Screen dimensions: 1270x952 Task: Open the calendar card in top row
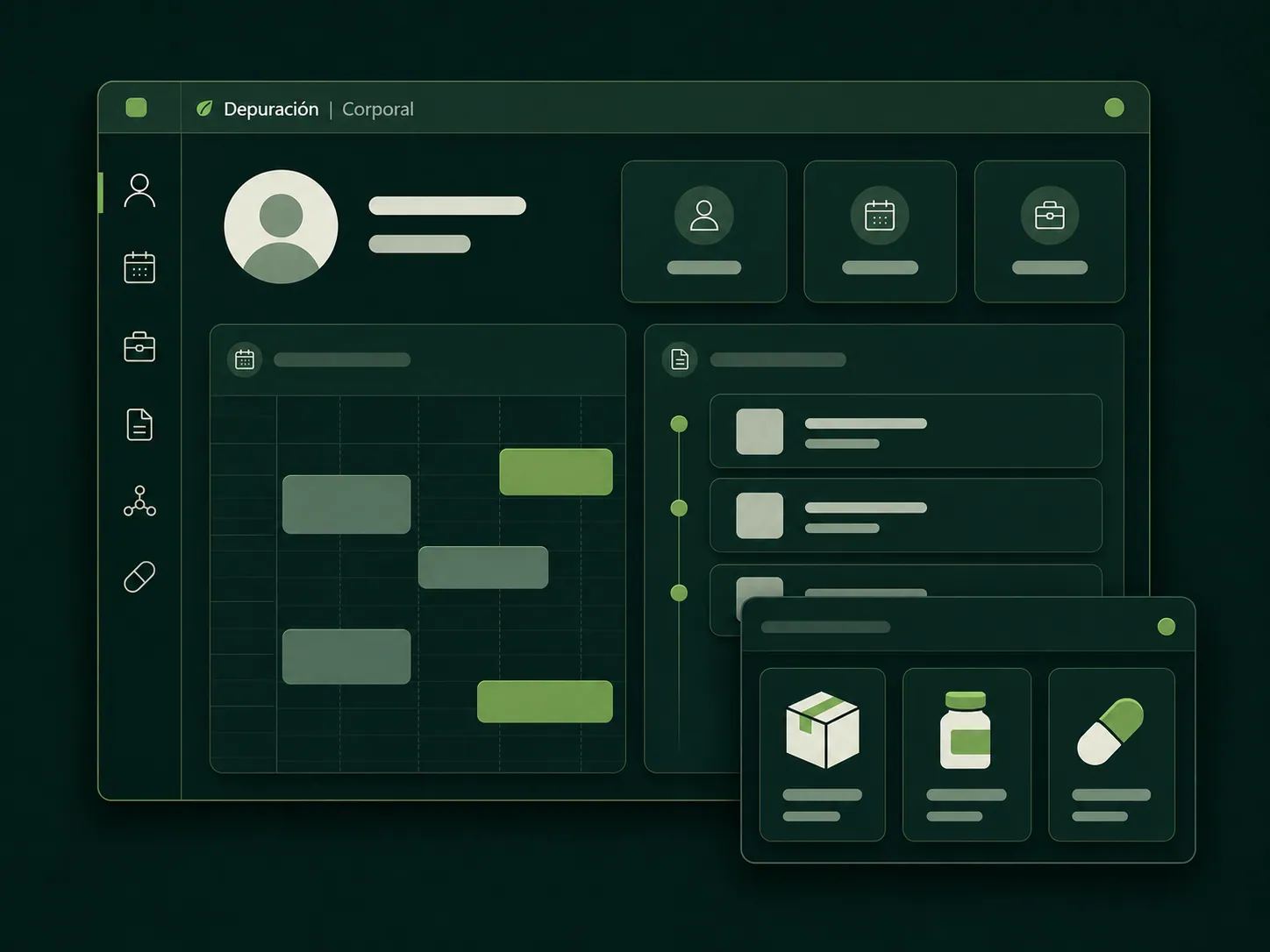click(880, 231)
